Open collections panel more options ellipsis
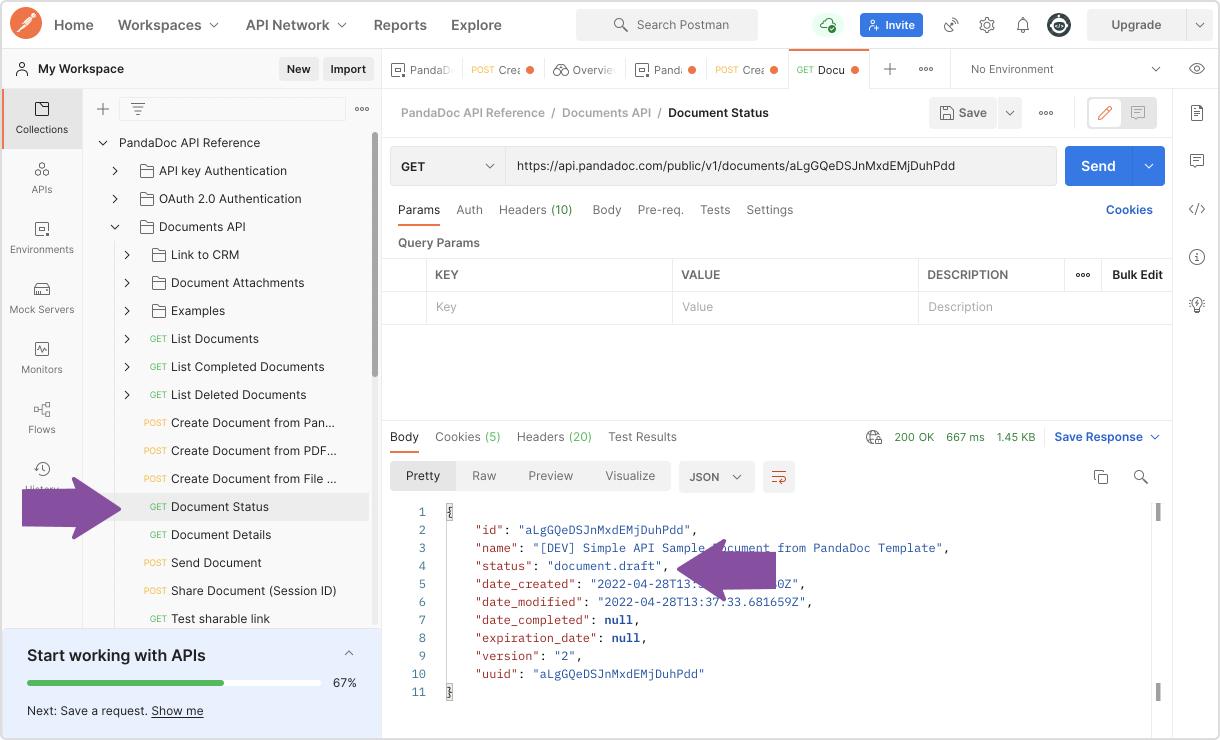 point(362,109)
